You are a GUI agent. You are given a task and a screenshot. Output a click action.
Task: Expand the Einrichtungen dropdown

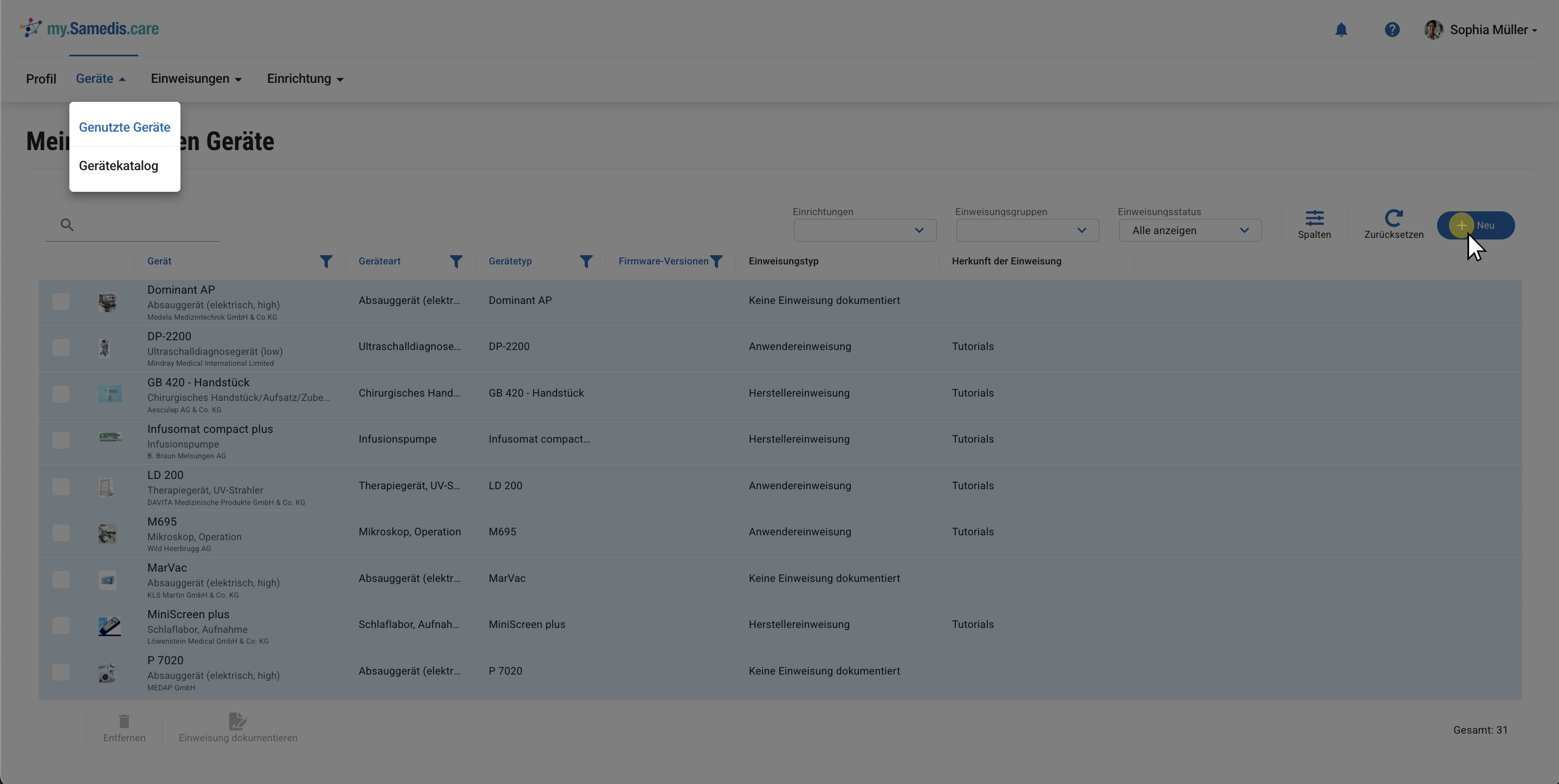coord(864,230)
